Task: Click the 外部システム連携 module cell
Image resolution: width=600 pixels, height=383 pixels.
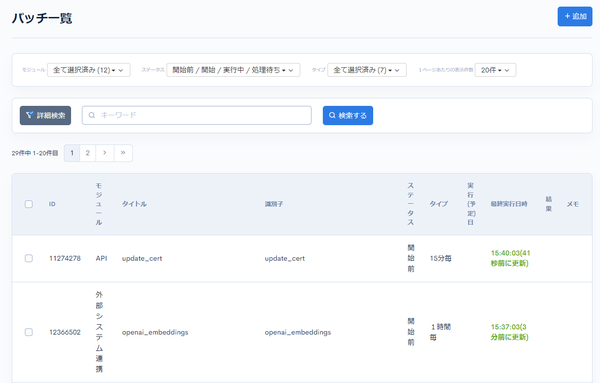Action: [x=99, y=332]
